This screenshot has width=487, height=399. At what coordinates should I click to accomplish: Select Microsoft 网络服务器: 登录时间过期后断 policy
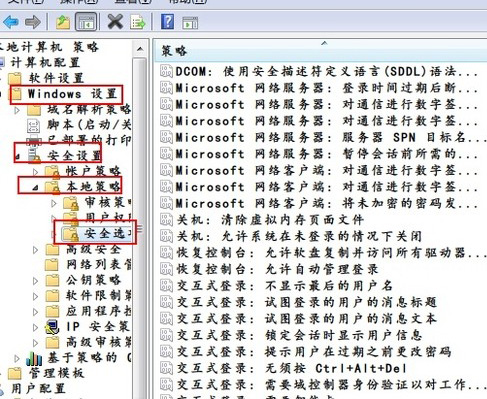(x=327, y=88)
